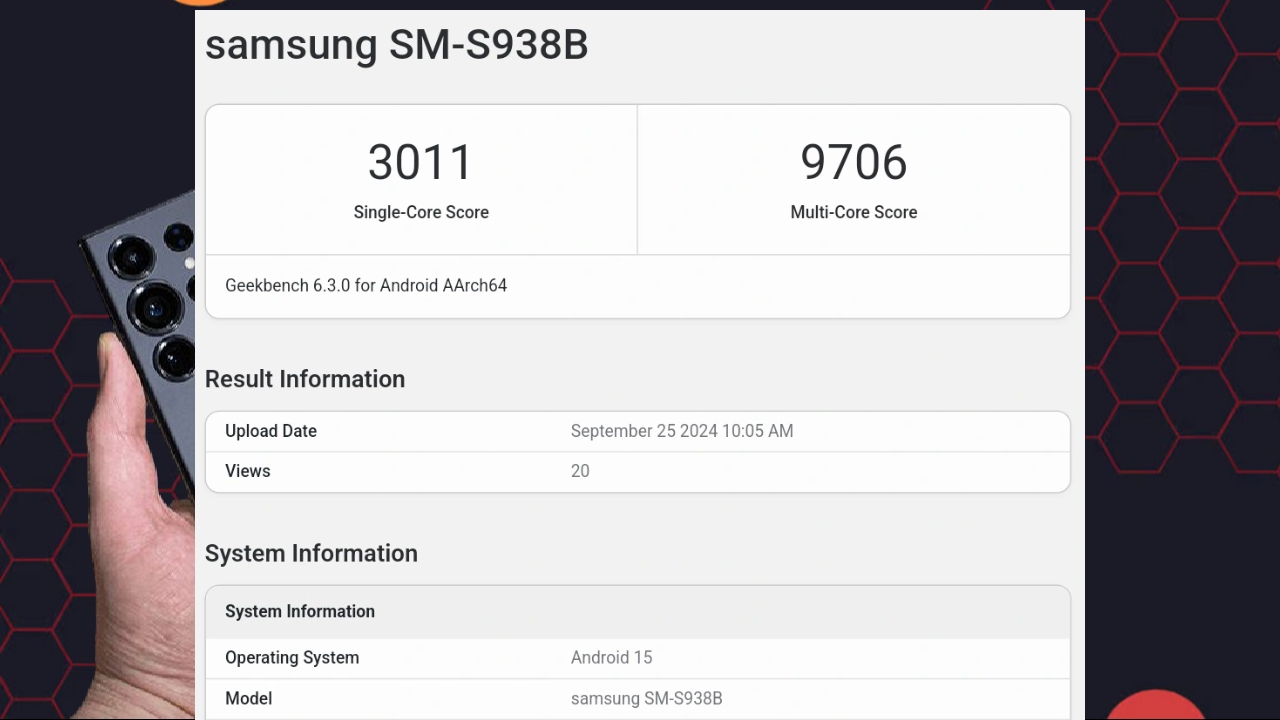Select the Android 15 value
The width and height of the screenshot is (1280, 720).
[612, 658]
